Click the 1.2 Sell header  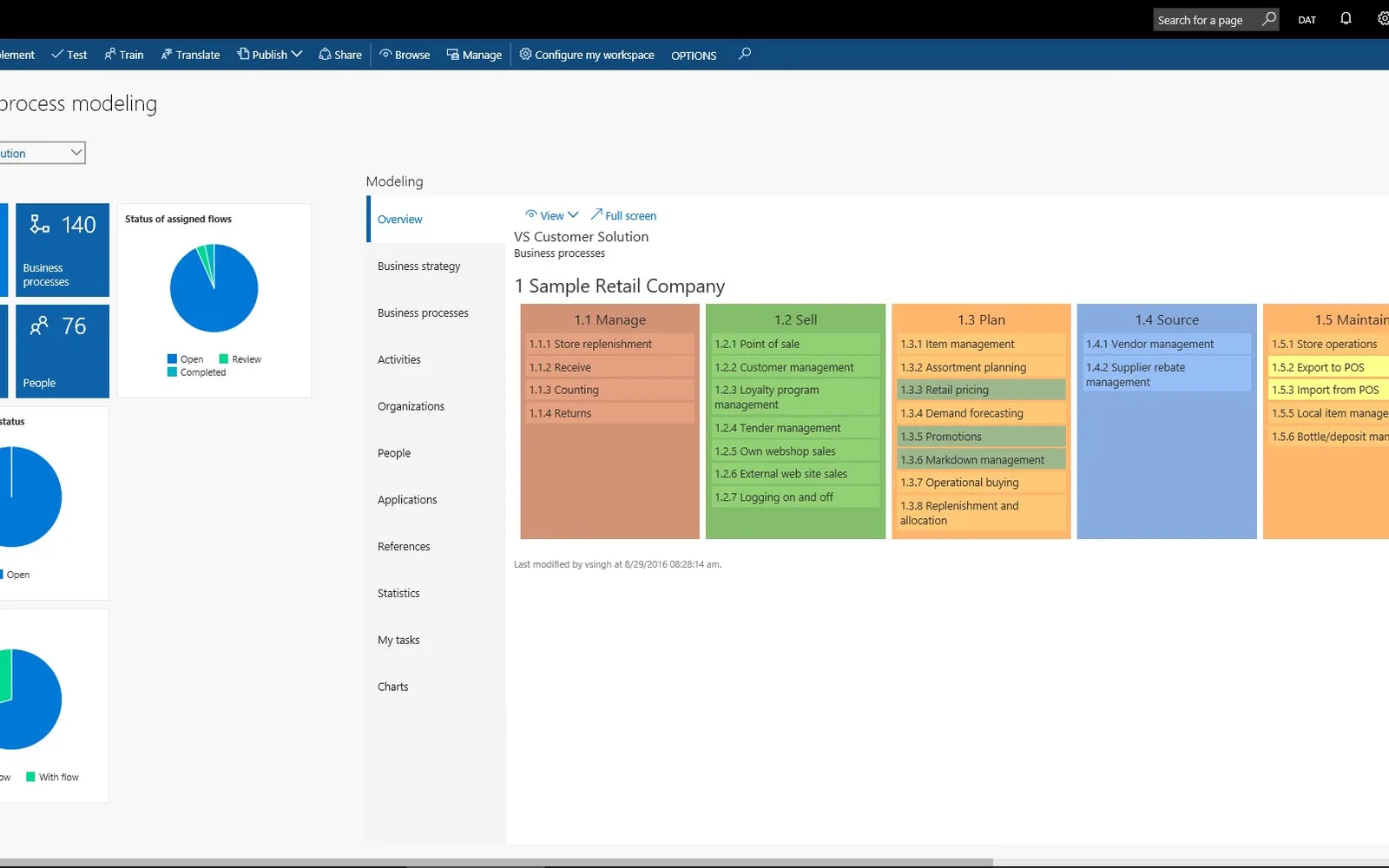pos(795,319)
